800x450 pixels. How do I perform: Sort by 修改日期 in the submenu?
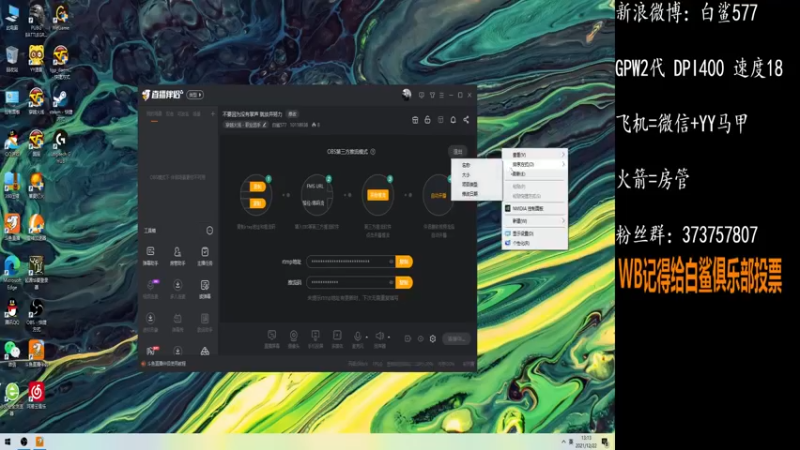coord(477,194)
